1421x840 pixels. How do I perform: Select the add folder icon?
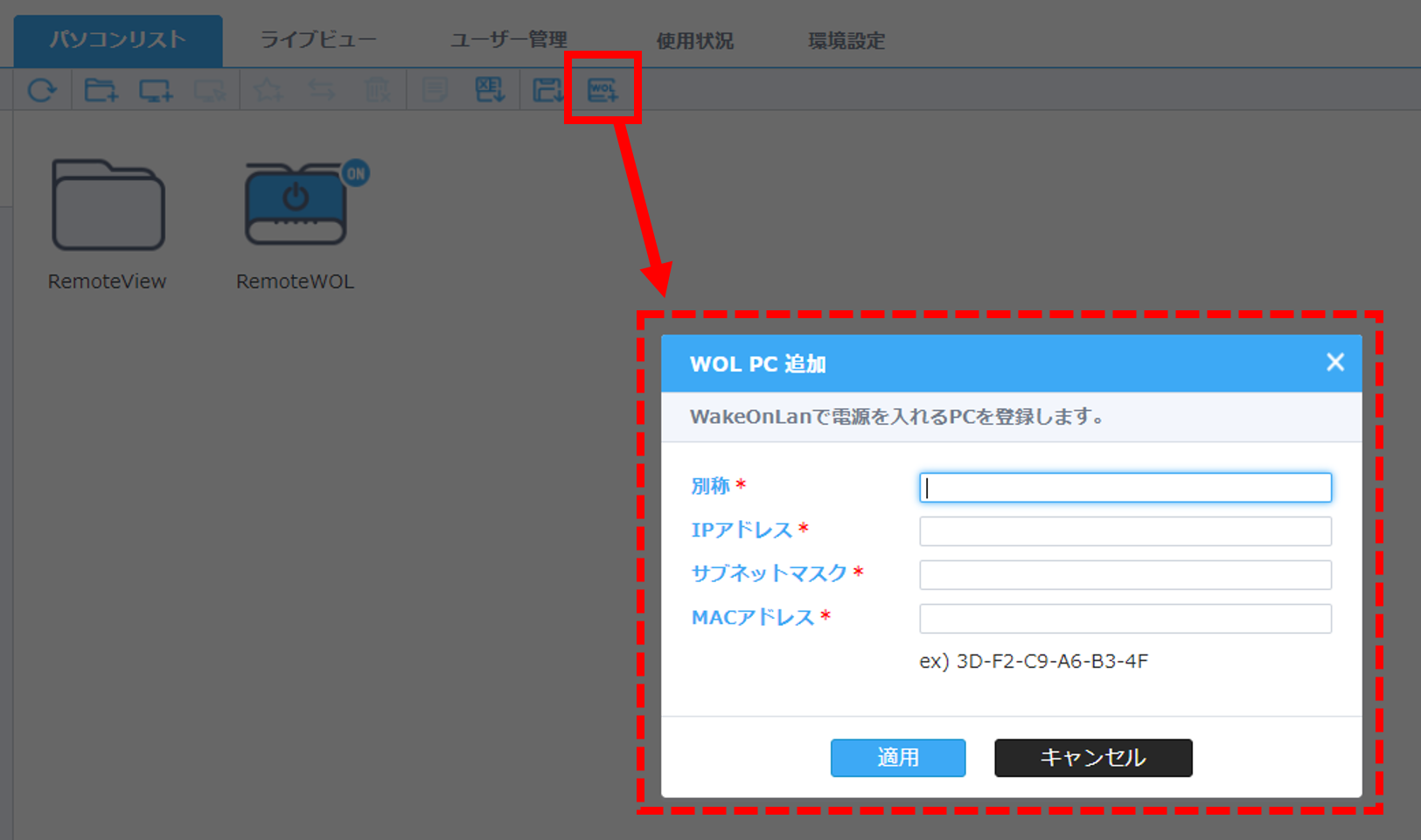[x=99, y=88]
